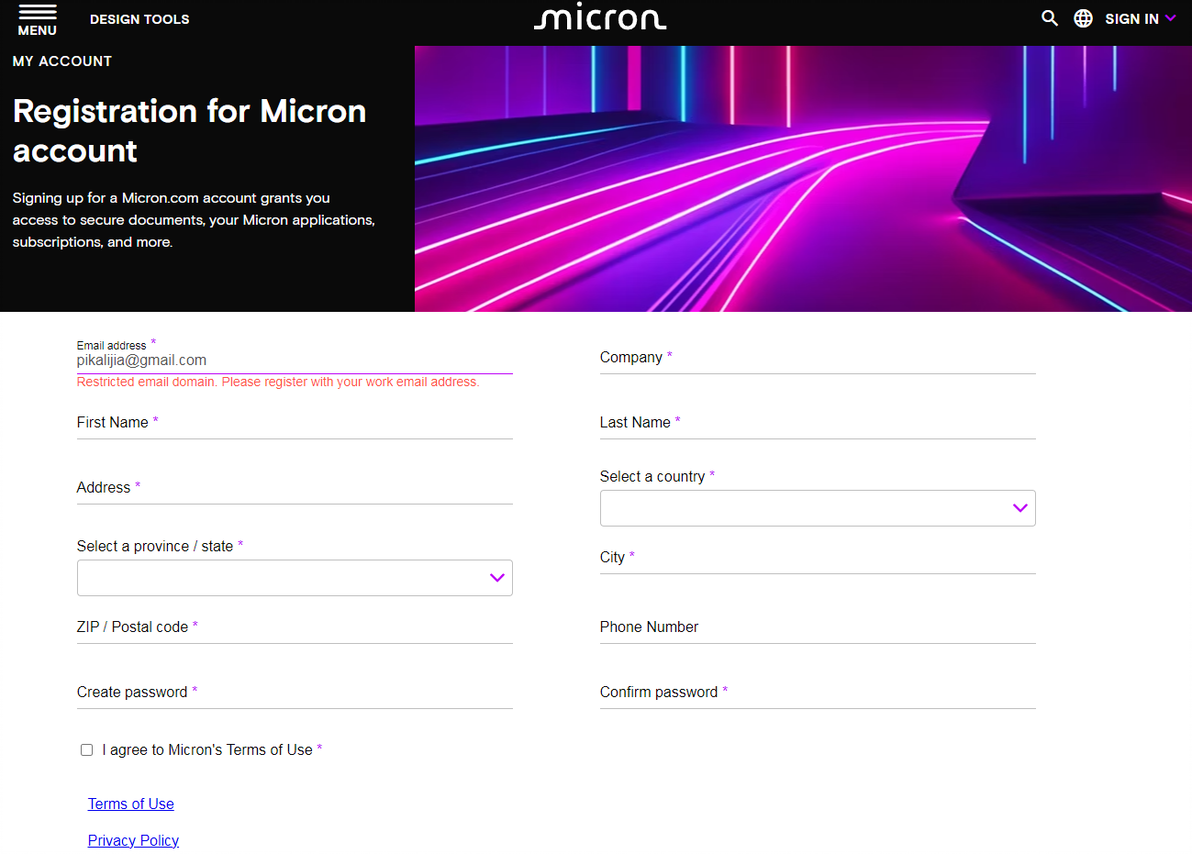1192x854 pixels.
Task: Click into the First Name field
Action: (x=294, y=424)
